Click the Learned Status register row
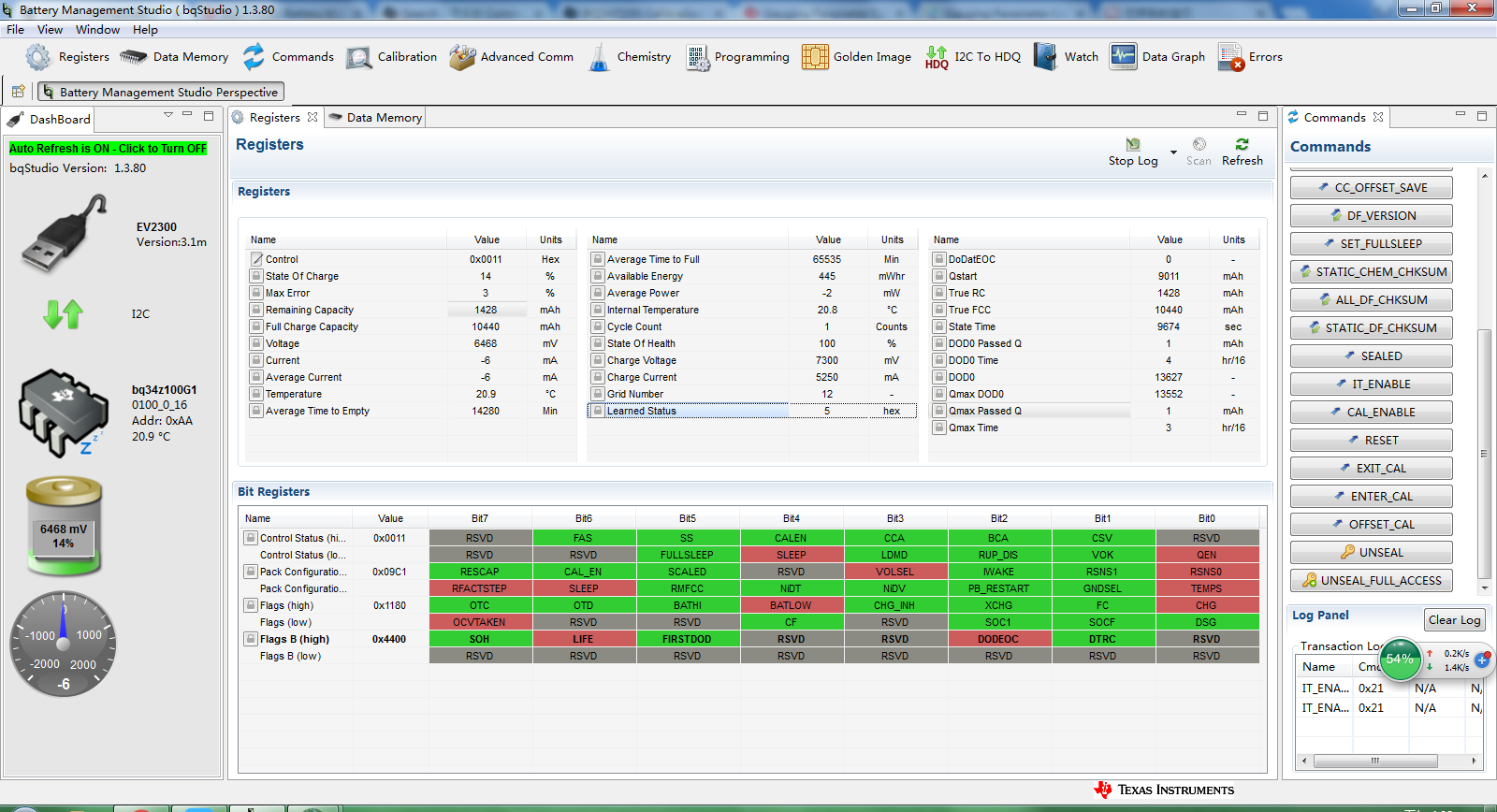Screen dimensions: 1497x812 coord(752,411)
